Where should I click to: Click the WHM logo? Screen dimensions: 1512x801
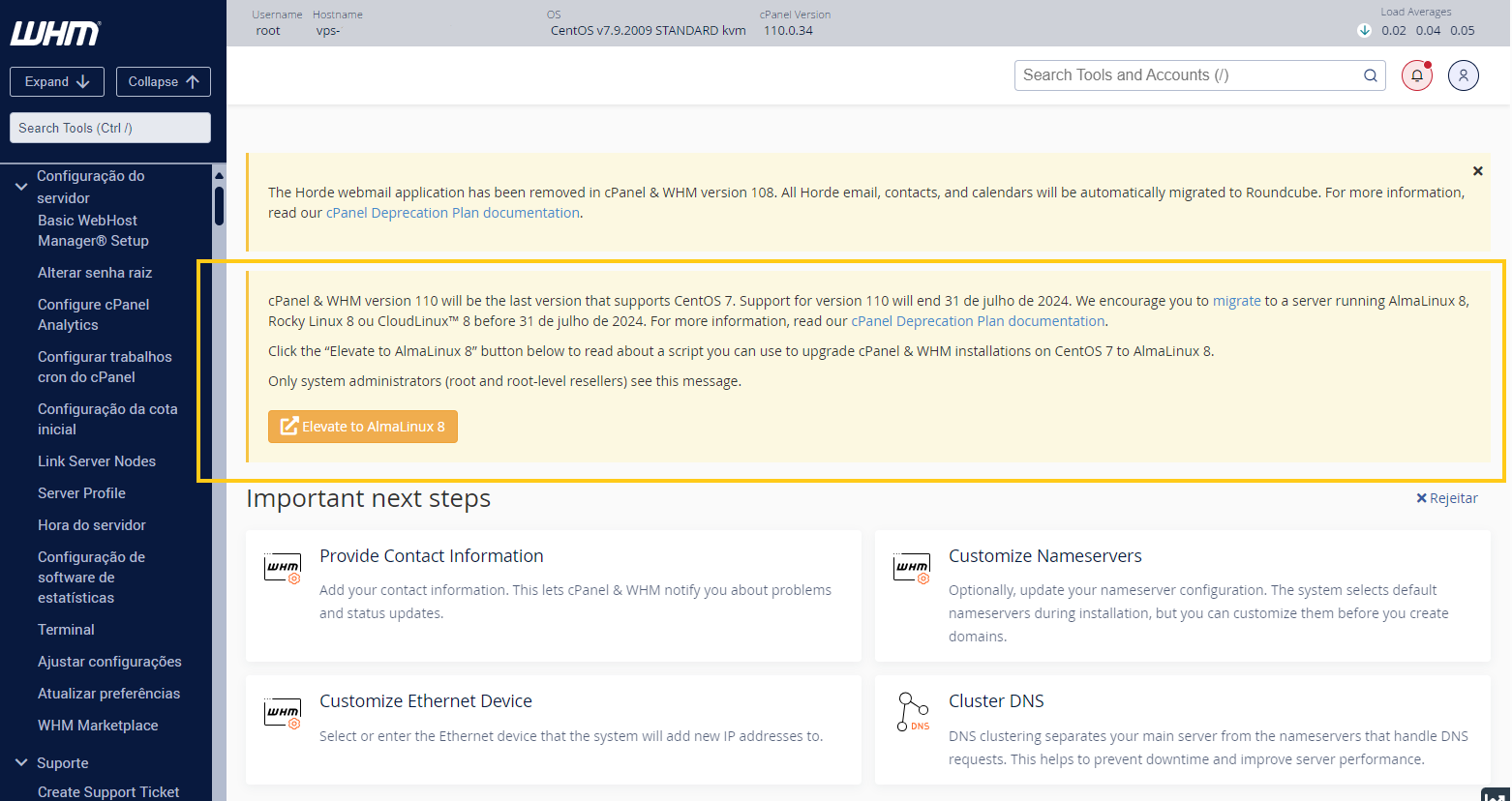(55, 34)
